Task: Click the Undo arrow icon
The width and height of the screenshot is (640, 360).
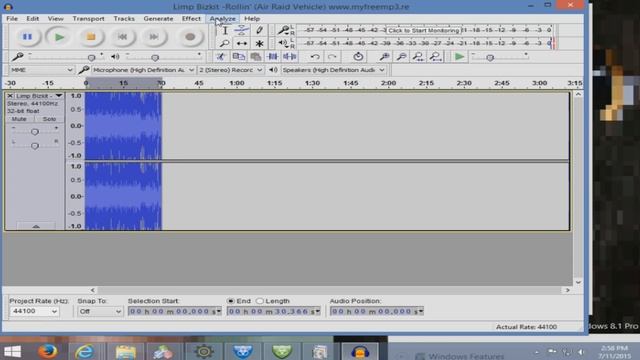Action: [315, 57]
